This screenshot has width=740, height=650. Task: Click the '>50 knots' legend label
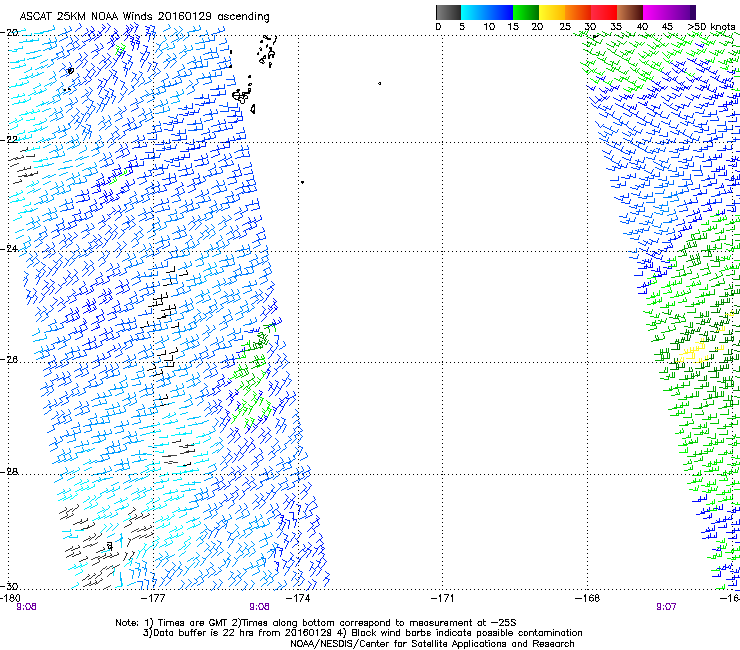(x=711, y=27)
